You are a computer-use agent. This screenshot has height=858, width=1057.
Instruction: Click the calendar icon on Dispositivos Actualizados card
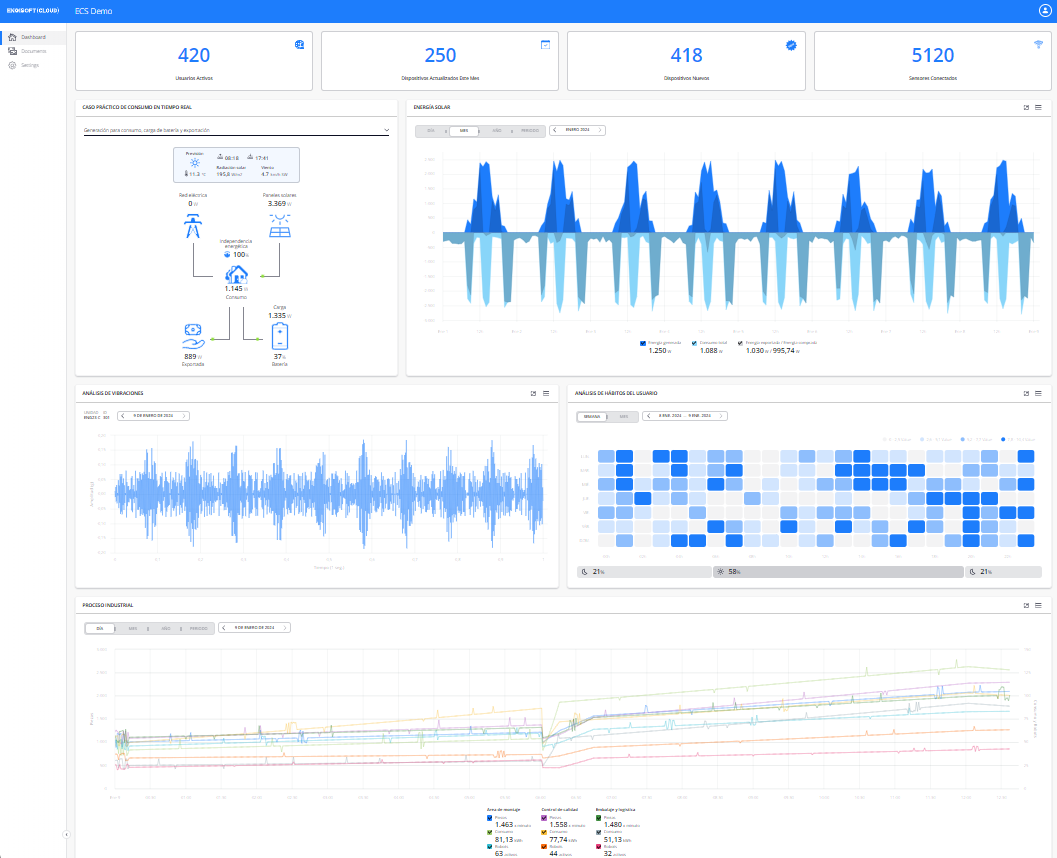[544, 42]
